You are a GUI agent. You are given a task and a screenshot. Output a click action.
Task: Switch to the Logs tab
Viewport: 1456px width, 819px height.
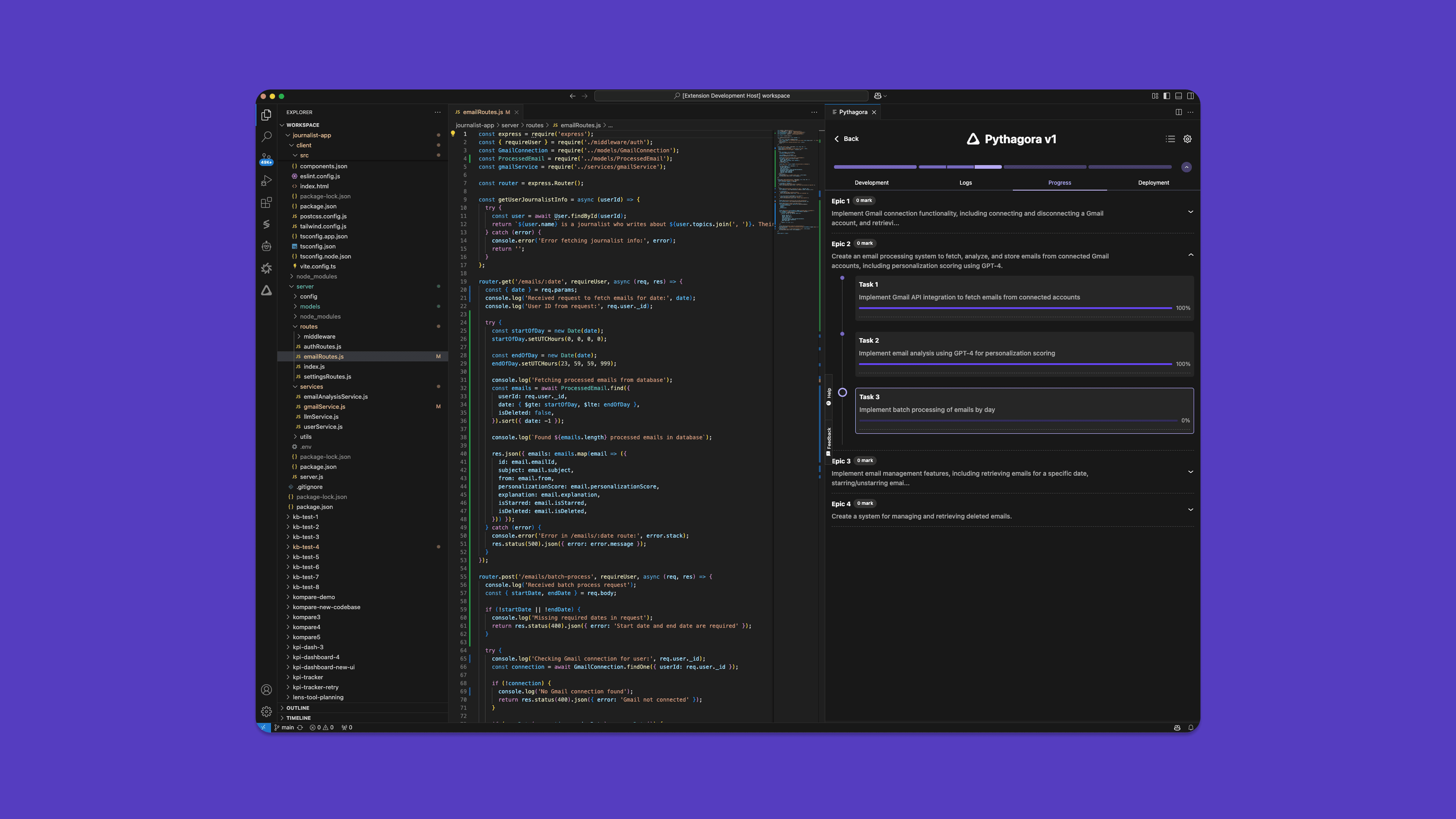965,182
